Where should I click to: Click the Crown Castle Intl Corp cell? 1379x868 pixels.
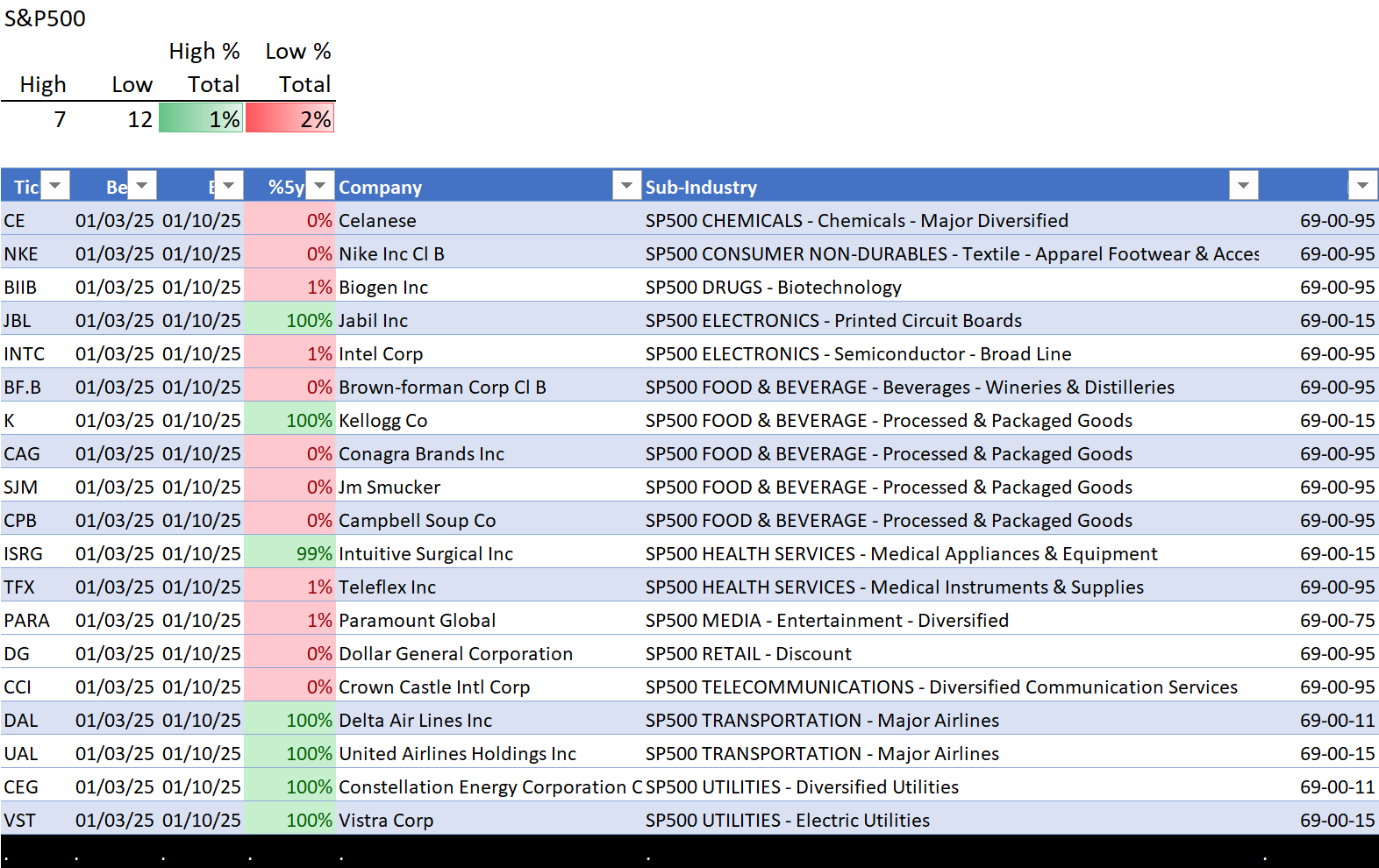coord(489,687)
